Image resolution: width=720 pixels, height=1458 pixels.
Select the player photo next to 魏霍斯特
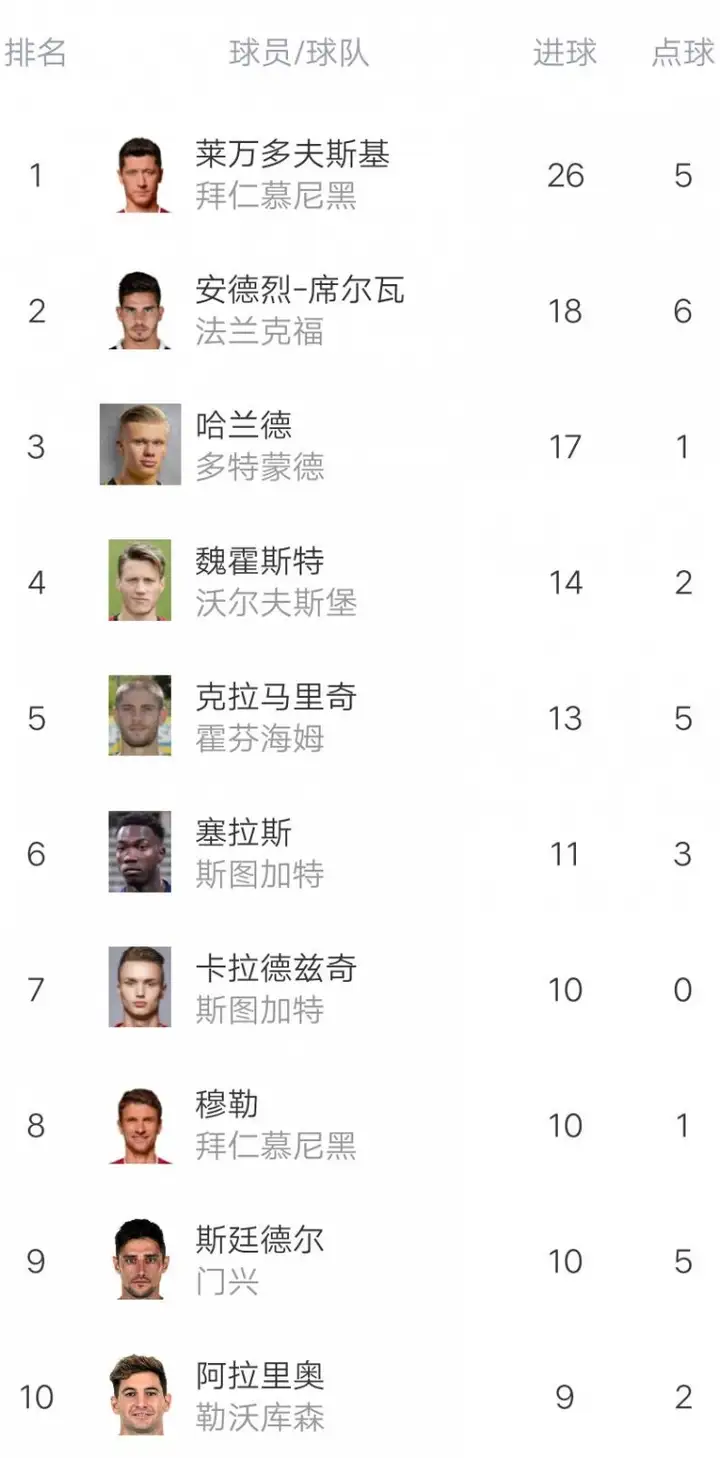point(140,581)
